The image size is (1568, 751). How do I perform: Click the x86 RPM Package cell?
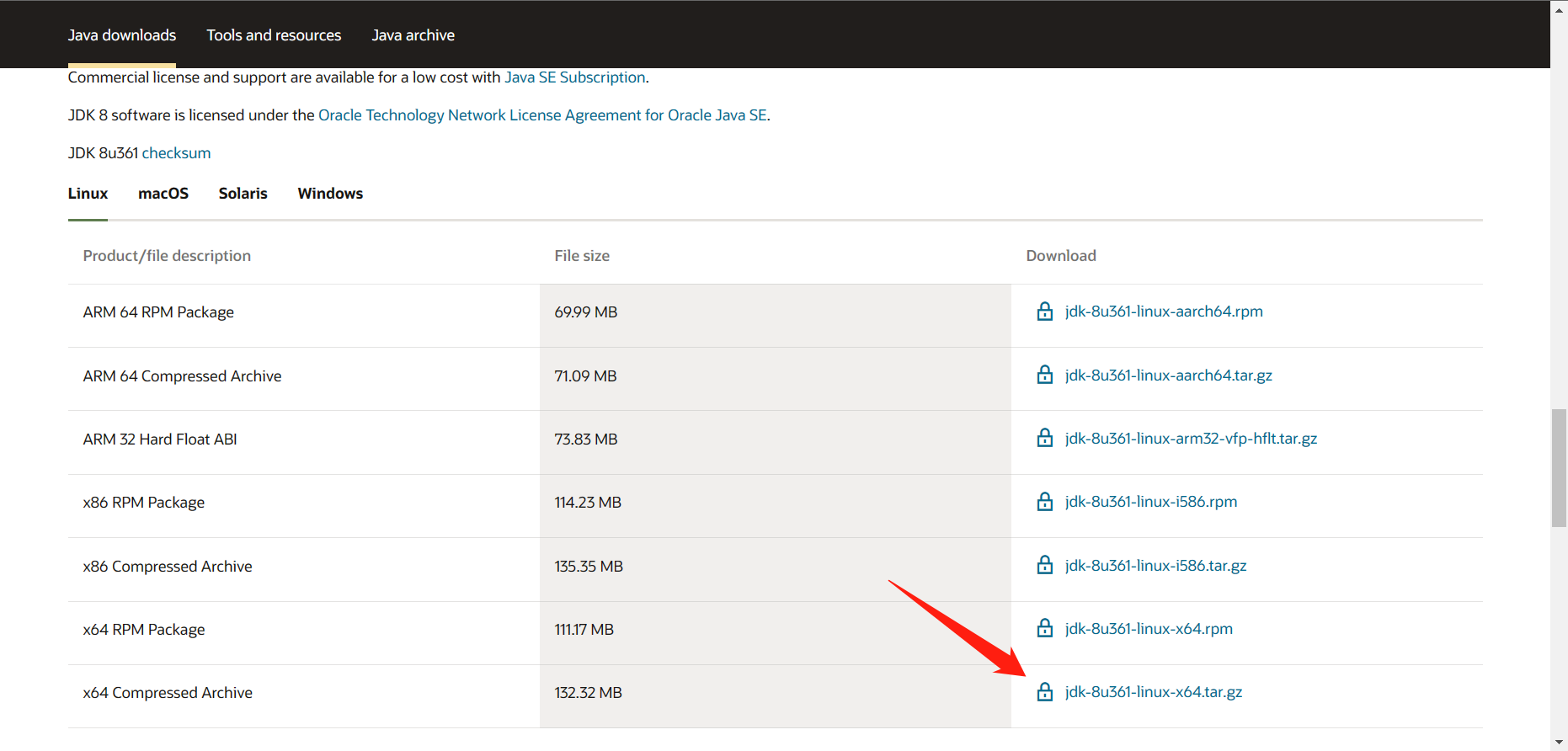(304, 506)
